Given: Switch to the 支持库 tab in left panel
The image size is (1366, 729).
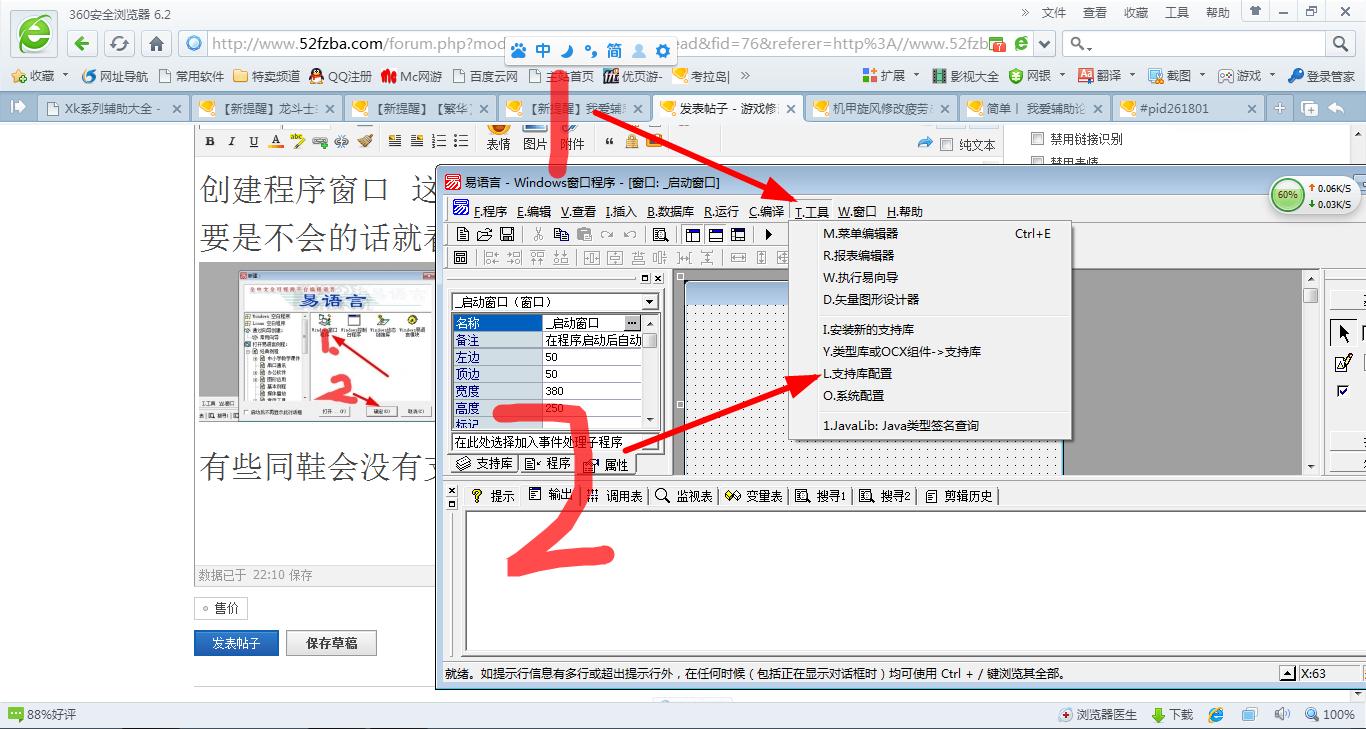Looking at the screenshot, I should [x=485, y=464].
